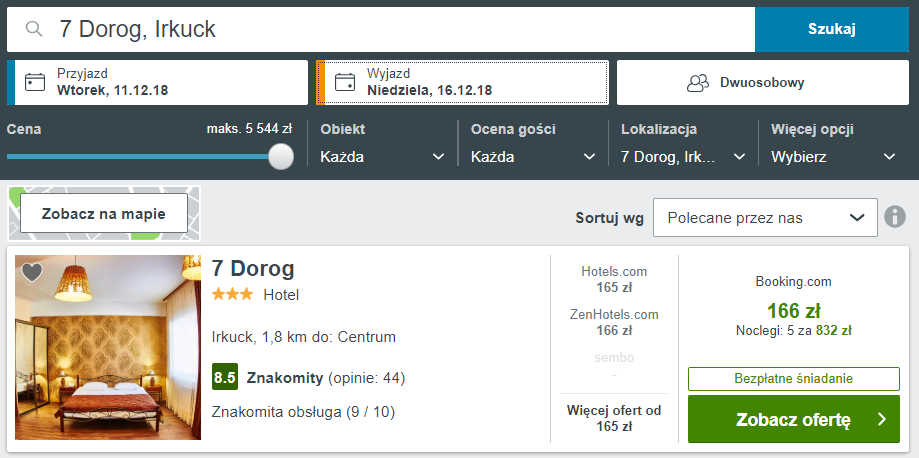
Task: Click arrow on Zobacz ofertę button
Action: [882, 419]
